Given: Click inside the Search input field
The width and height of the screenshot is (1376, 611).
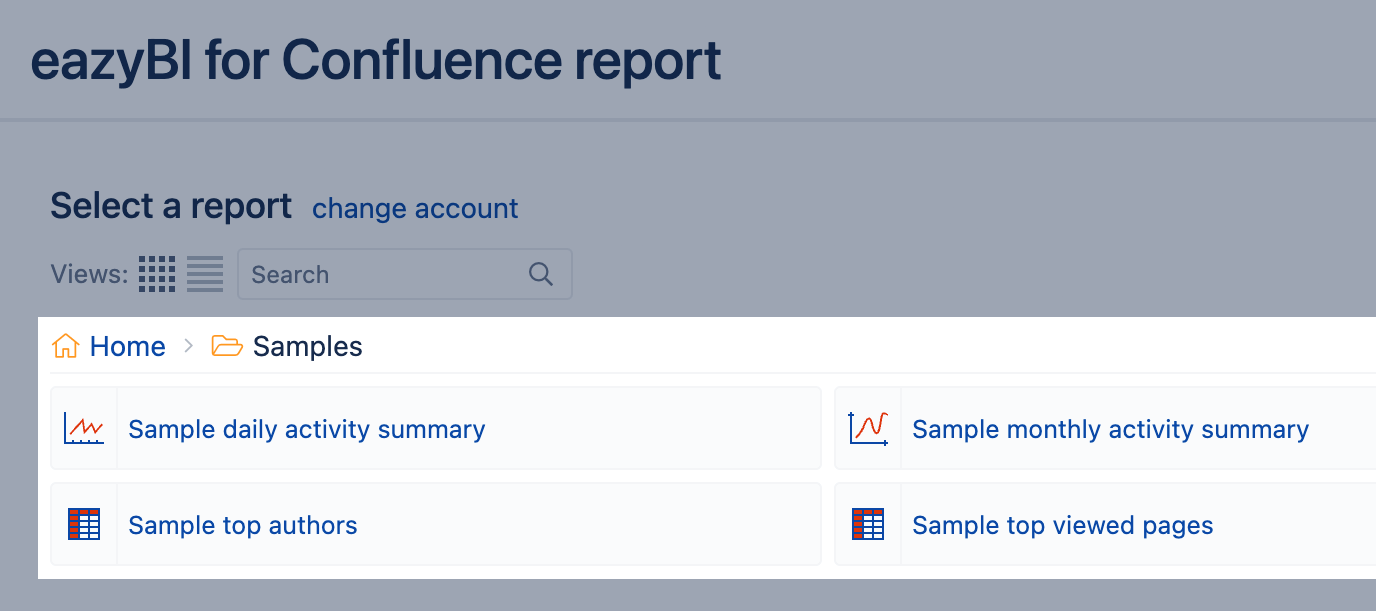Looking at the screenshot, I should [x=380, y=273].
